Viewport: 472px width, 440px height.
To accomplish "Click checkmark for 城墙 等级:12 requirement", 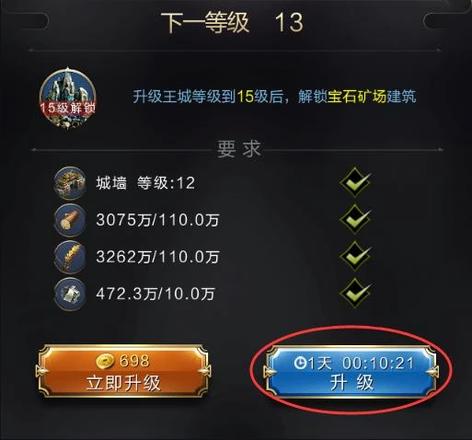I will (x=355, y=183).
